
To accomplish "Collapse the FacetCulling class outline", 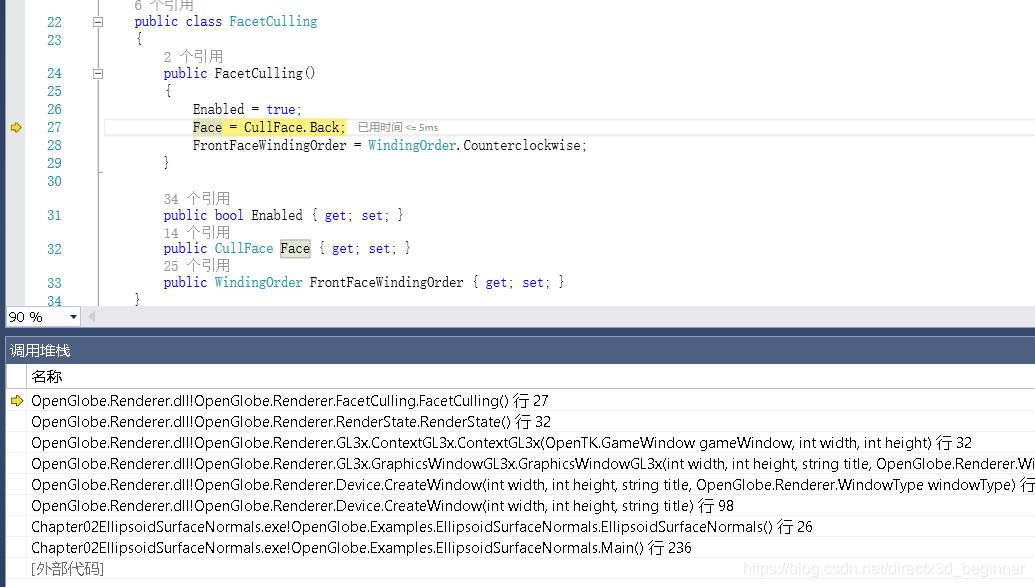I will 98,22.
